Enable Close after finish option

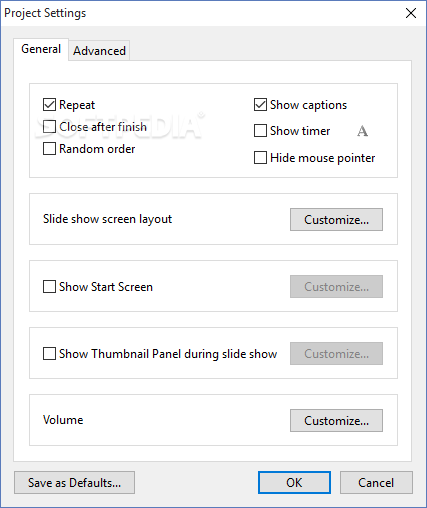click(x=49, y=127)
